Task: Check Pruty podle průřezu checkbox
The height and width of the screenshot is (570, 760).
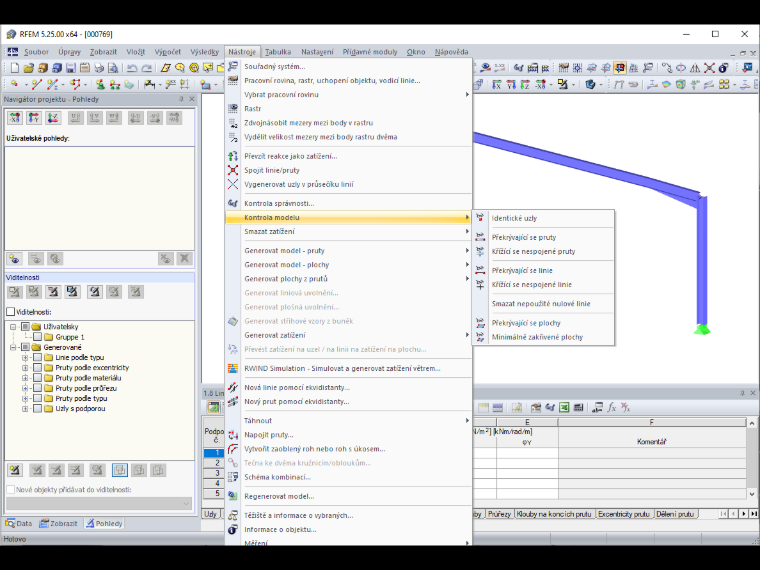Action: [x=37, y=388]
